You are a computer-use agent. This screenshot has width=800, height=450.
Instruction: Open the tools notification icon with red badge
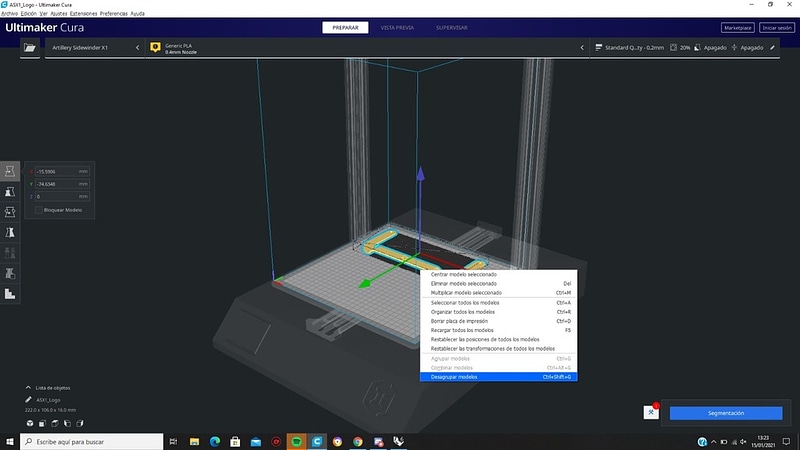(x=651, y=412)
